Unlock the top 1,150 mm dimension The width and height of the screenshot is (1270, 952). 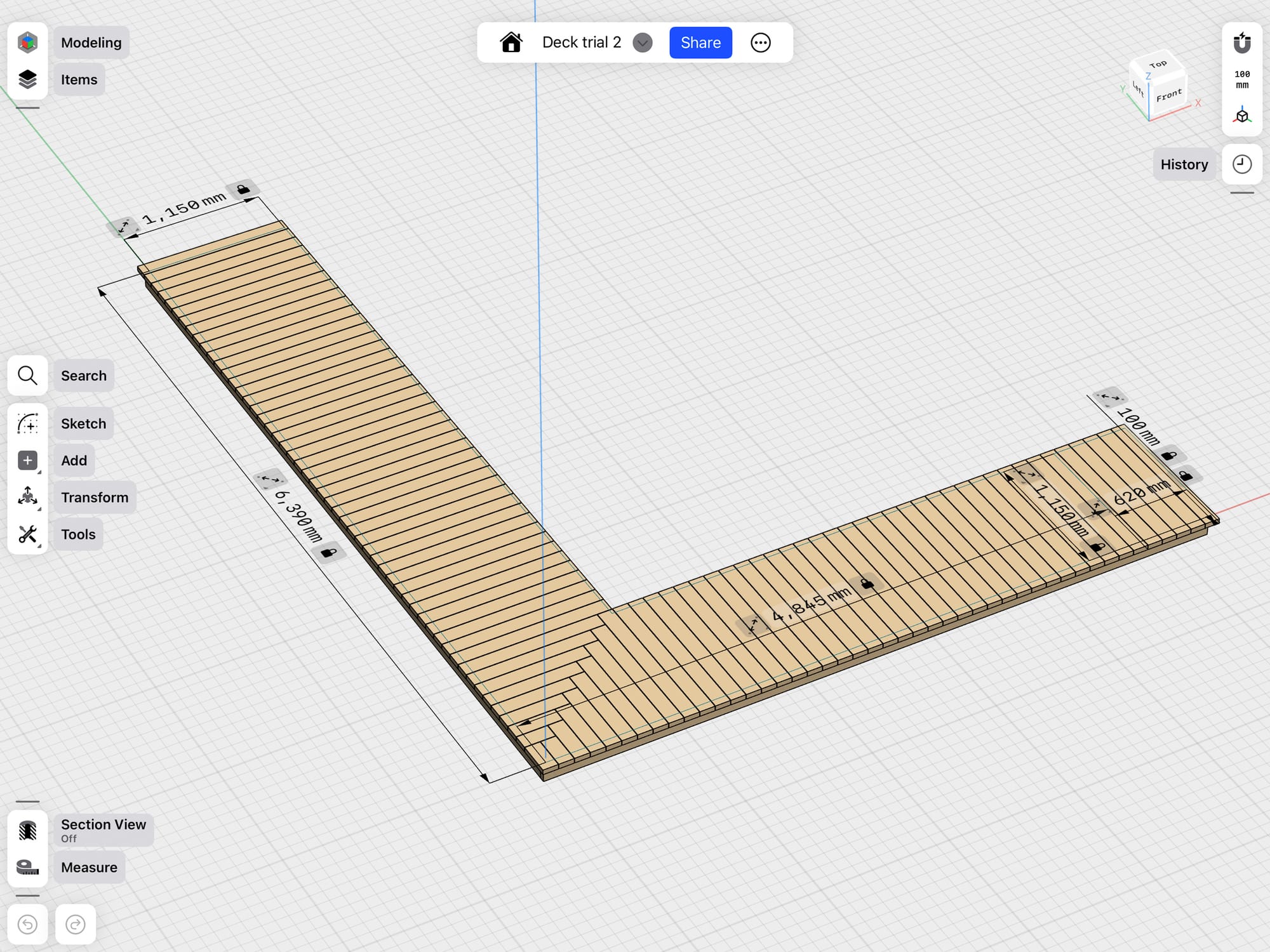pyautogui.click(x=243, y=189)
